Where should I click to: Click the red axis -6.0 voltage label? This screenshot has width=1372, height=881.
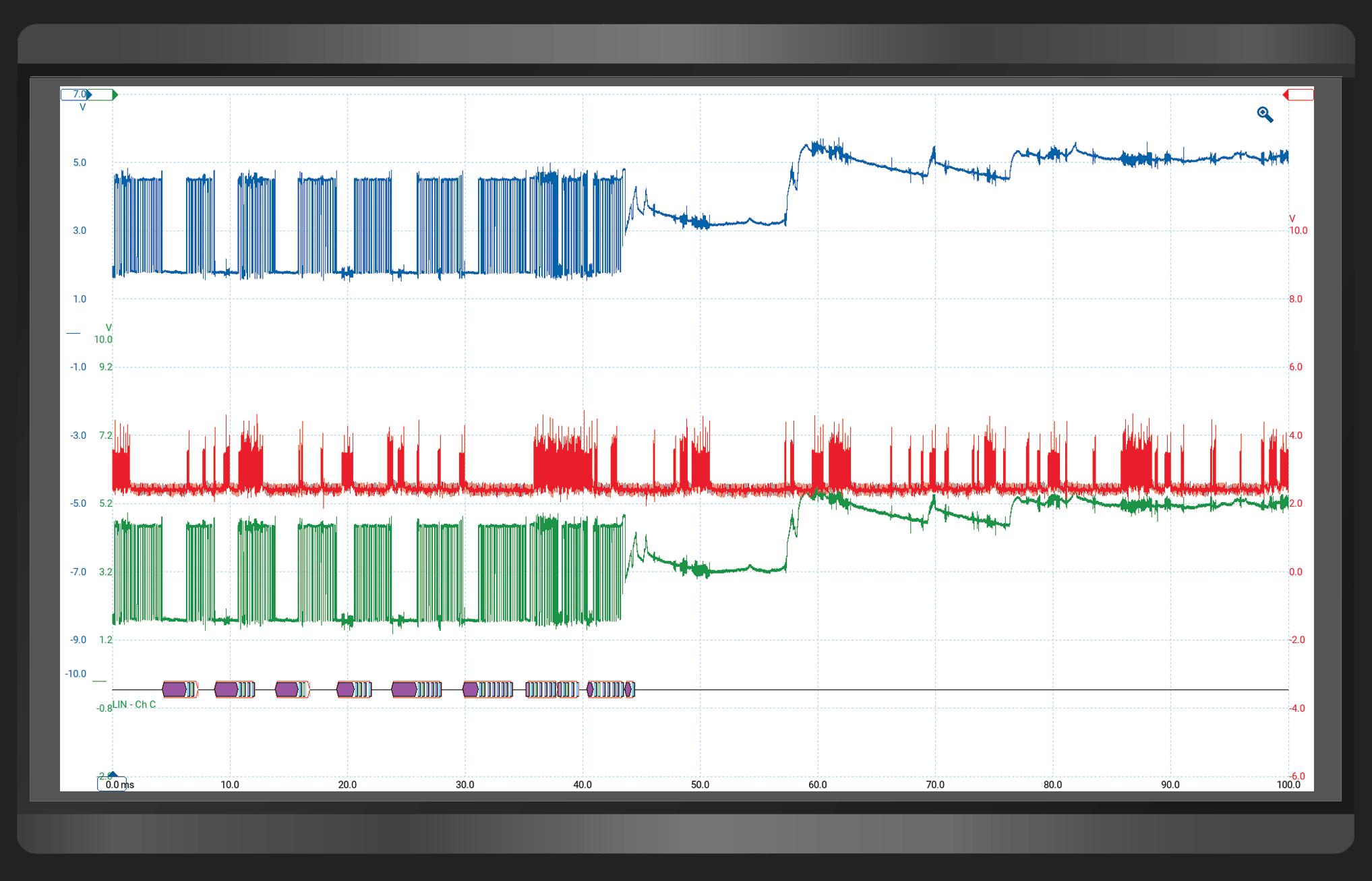(x=1297, y=776)
